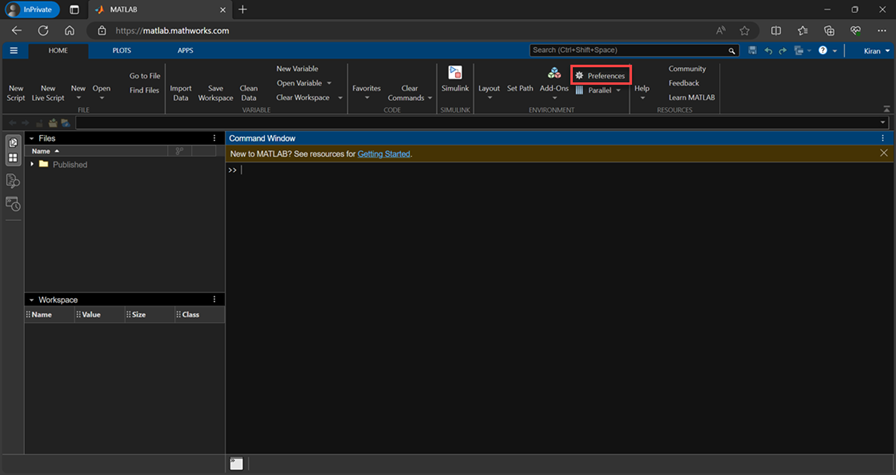Open the Getting Started link
Viewport: 896px width, 475px height.
[x=383, y=154]
